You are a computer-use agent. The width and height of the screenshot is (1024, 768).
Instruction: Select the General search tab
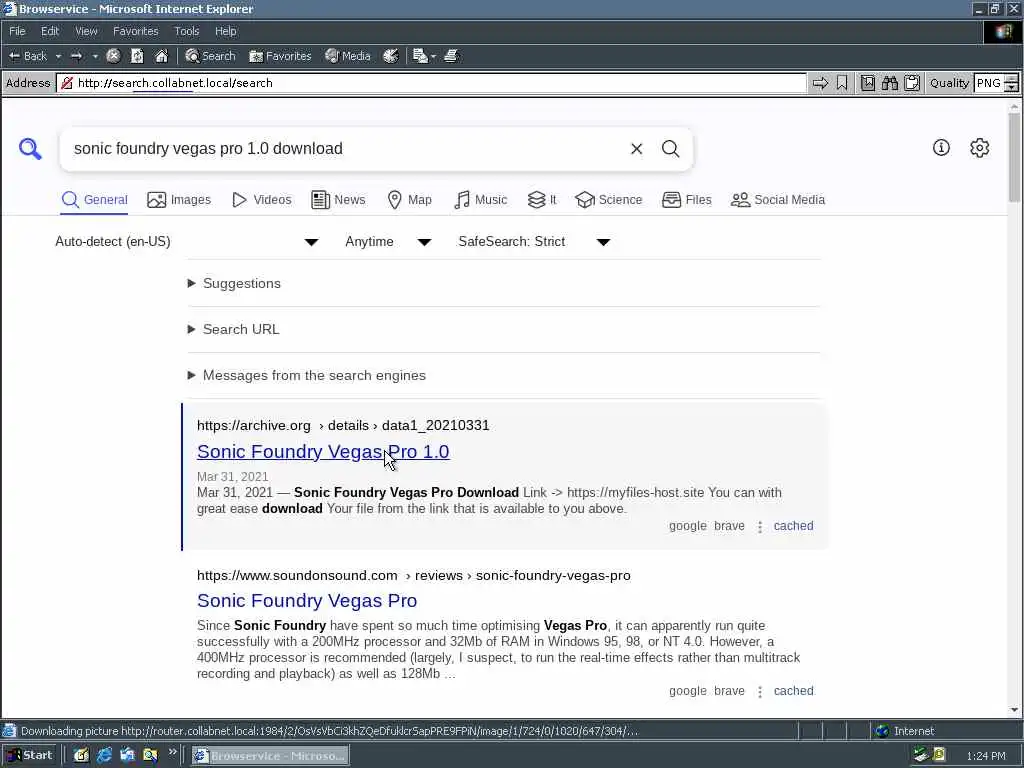pyautogui.click(x=95, y=200)
